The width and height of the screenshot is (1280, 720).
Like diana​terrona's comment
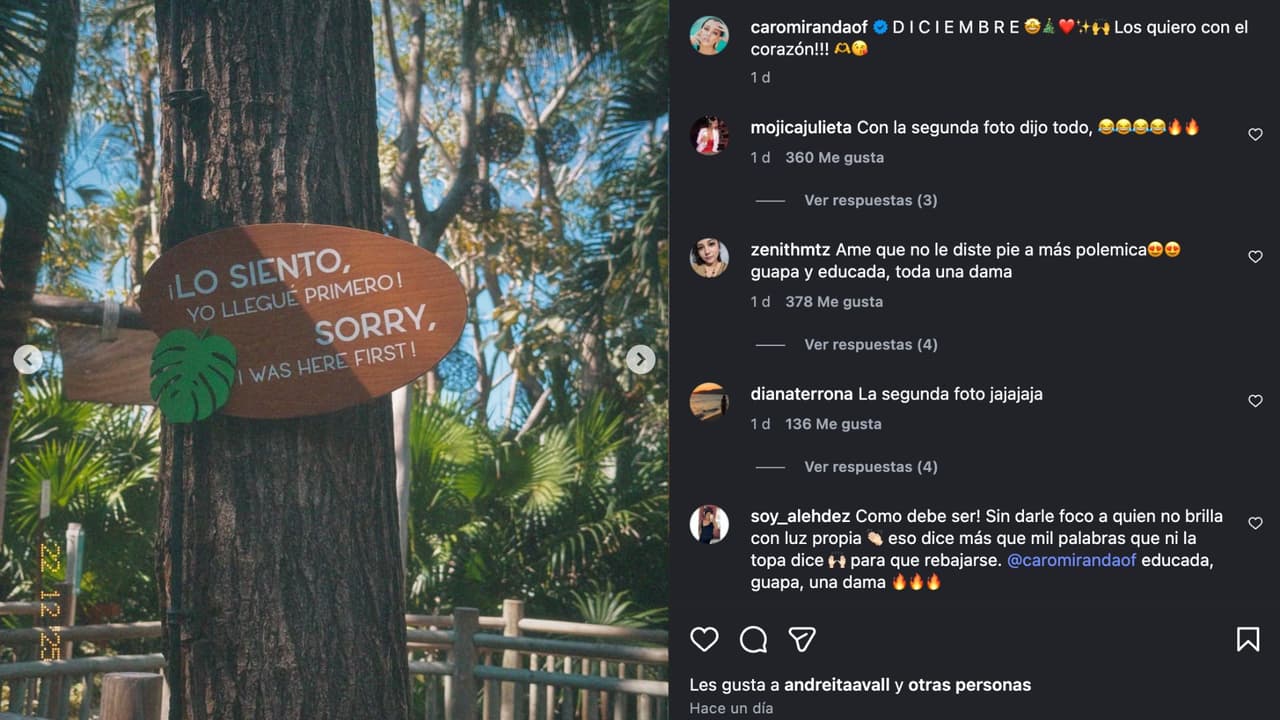1255,401
